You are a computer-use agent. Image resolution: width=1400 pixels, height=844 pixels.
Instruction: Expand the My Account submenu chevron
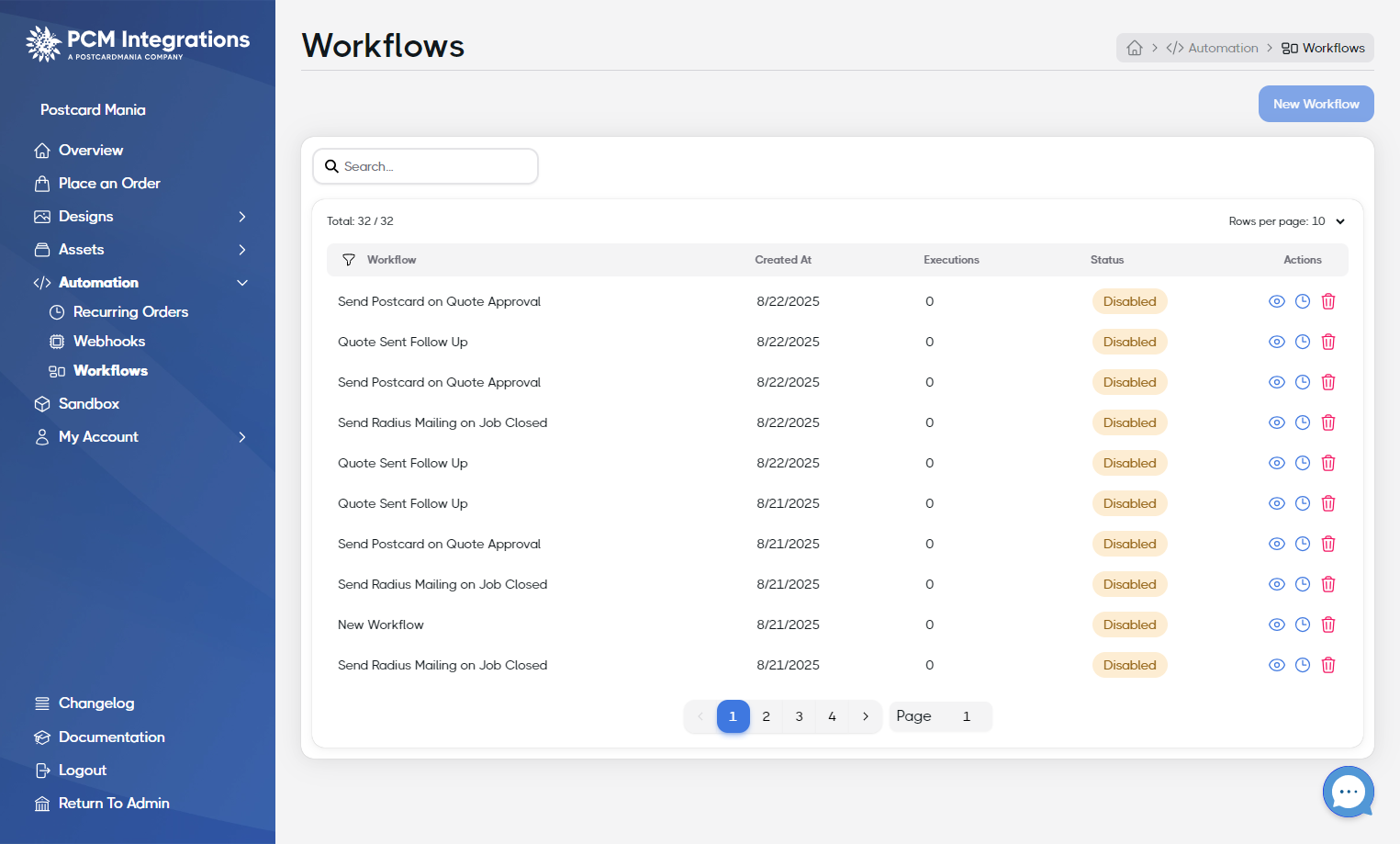tap(242, 437)
